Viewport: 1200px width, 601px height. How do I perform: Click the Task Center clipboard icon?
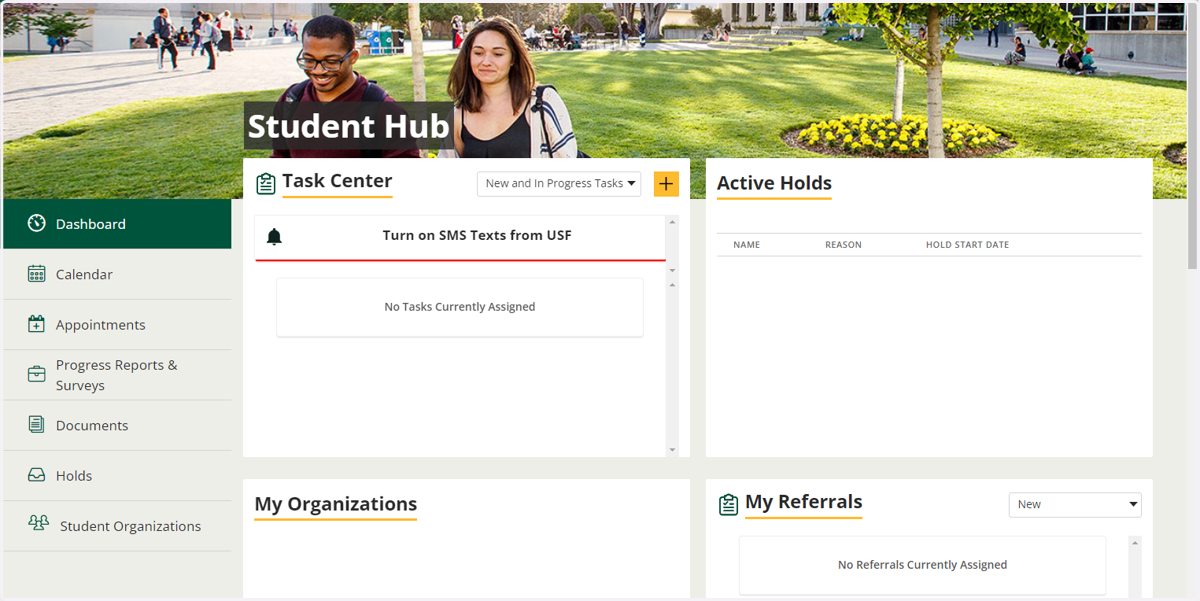coord(266,184)
